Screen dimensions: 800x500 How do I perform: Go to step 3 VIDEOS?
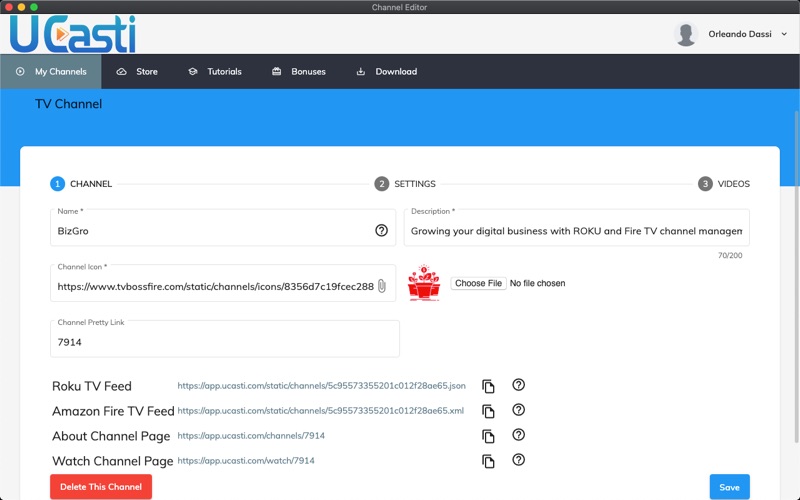(x=724, y=184)
